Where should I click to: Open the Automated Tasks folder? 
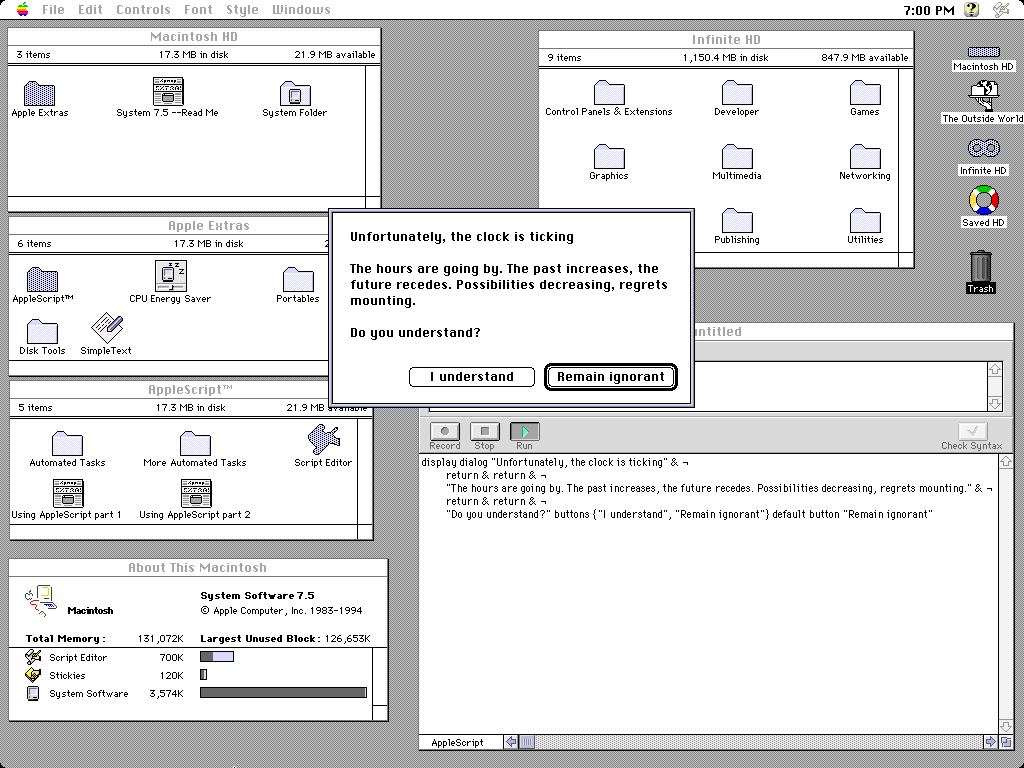67,443
